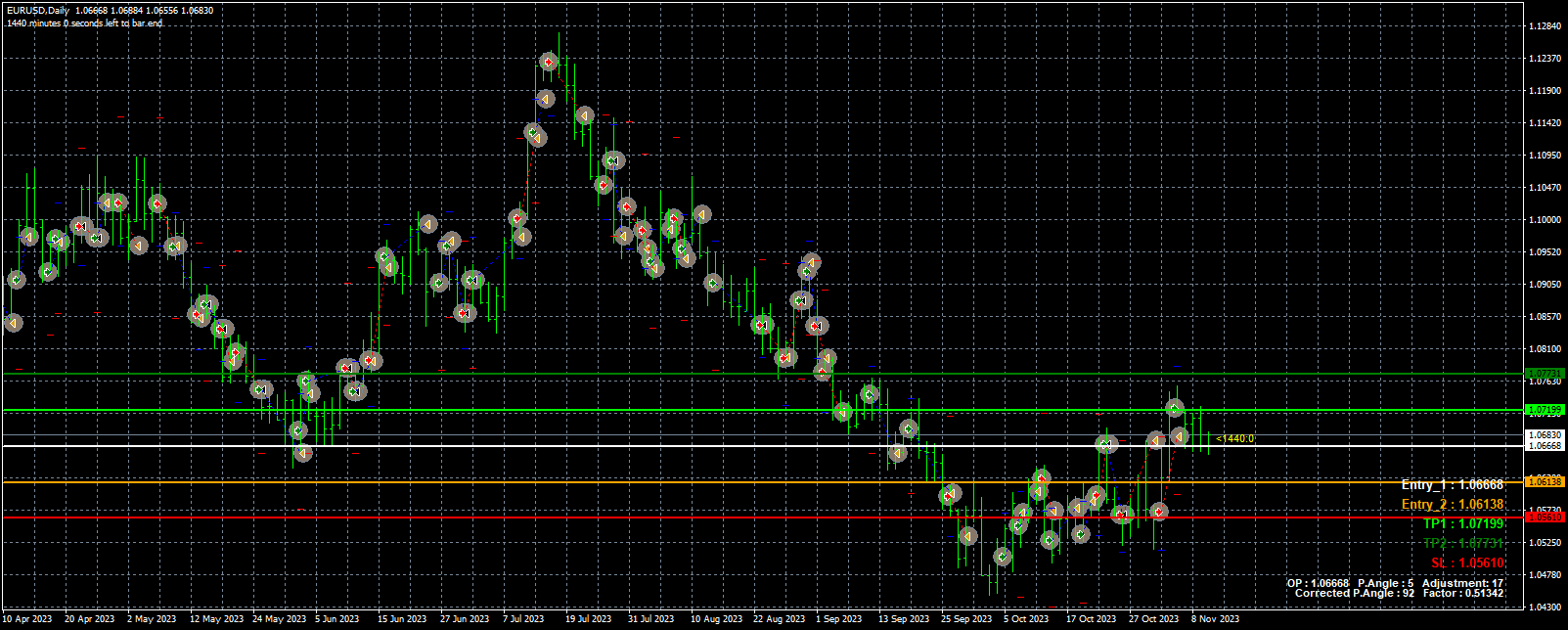Click '1440 minutes 0 seconds left to bar end'
The height and width of the screenshot is (630, 1568).
pyautogui.click(x=84, y=22)
